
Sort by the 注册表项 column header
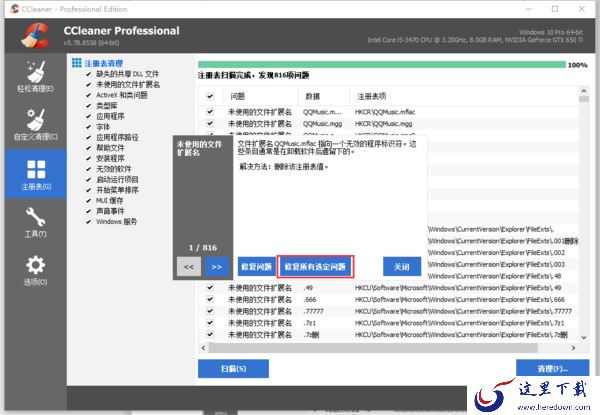coord(465,96)
